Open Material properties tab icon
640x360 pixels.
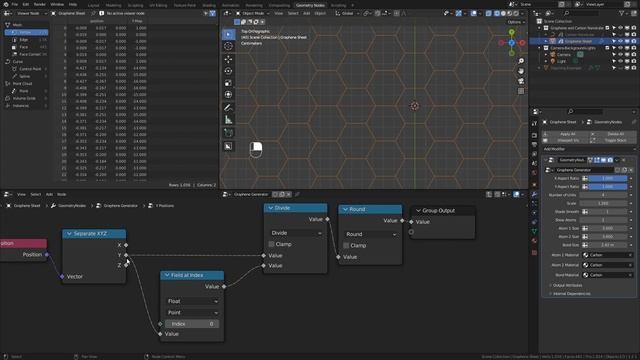534,241
